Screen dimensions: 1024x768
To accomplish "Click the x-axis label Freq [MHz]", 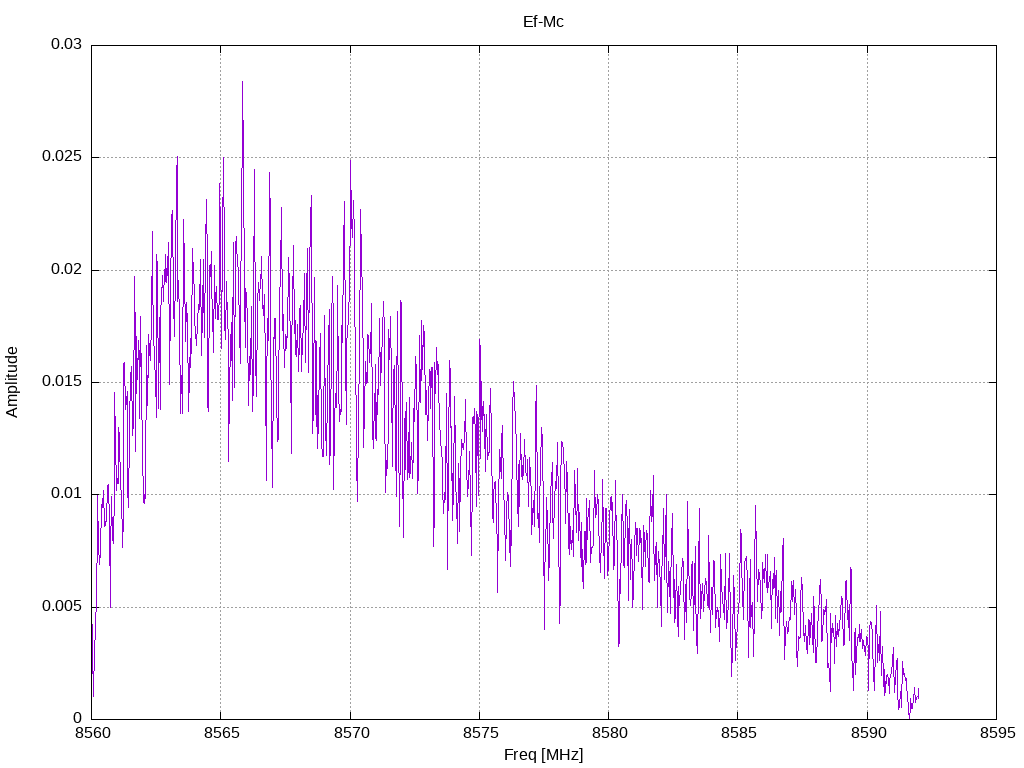I will pyautogui.click(x=543, y=755).
